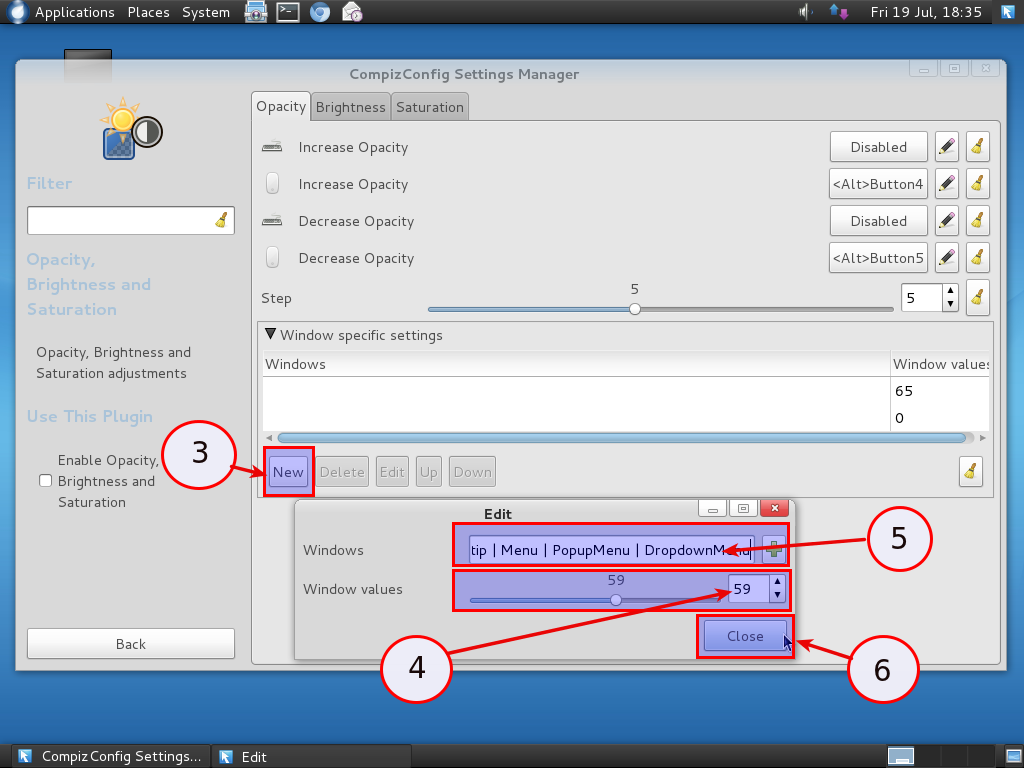
Task: Open the web browser launcher in panel
Action: tap(319, 12)
